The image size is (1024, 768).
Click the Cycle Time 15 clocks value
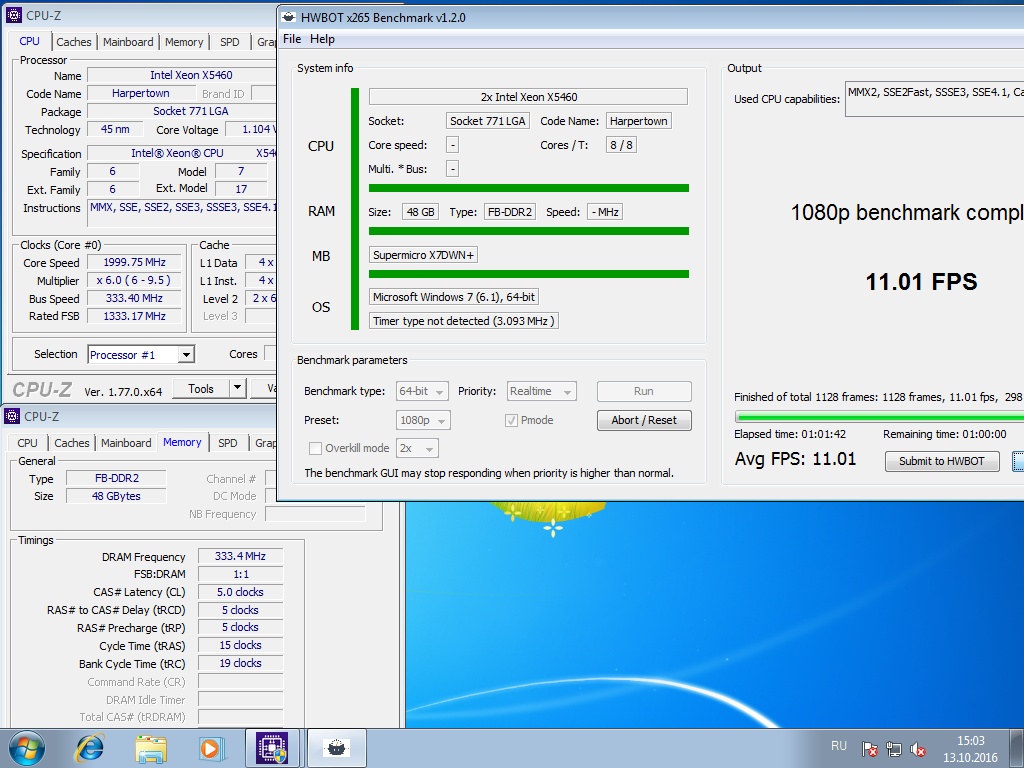(240, 645)
